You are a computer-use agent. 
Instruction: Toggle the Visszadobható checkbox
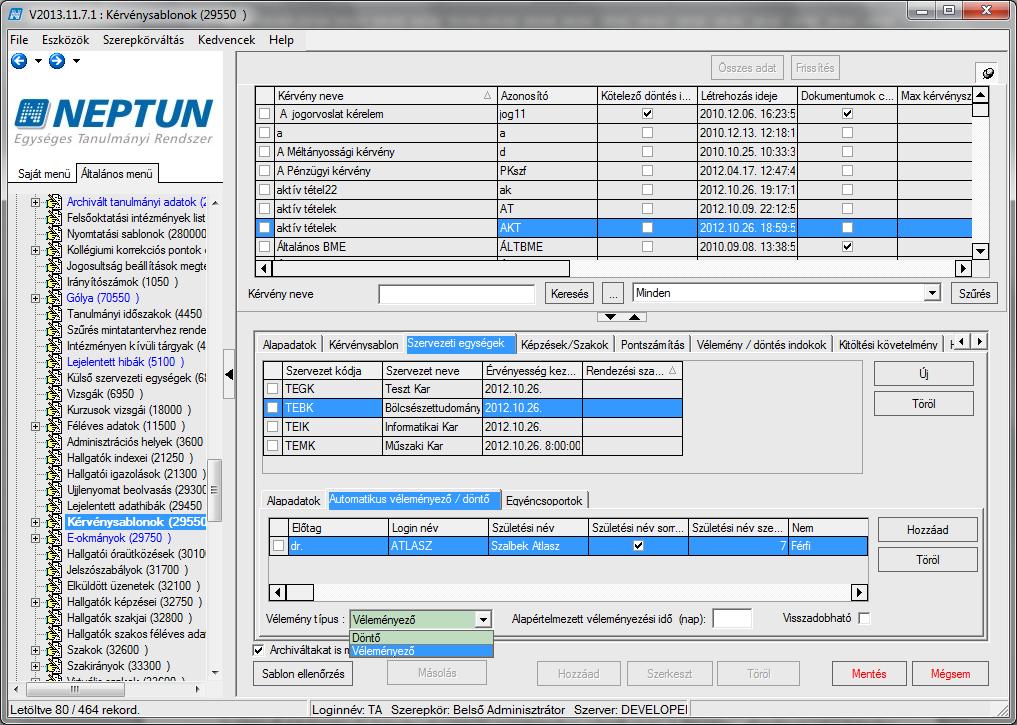[864, 619]
